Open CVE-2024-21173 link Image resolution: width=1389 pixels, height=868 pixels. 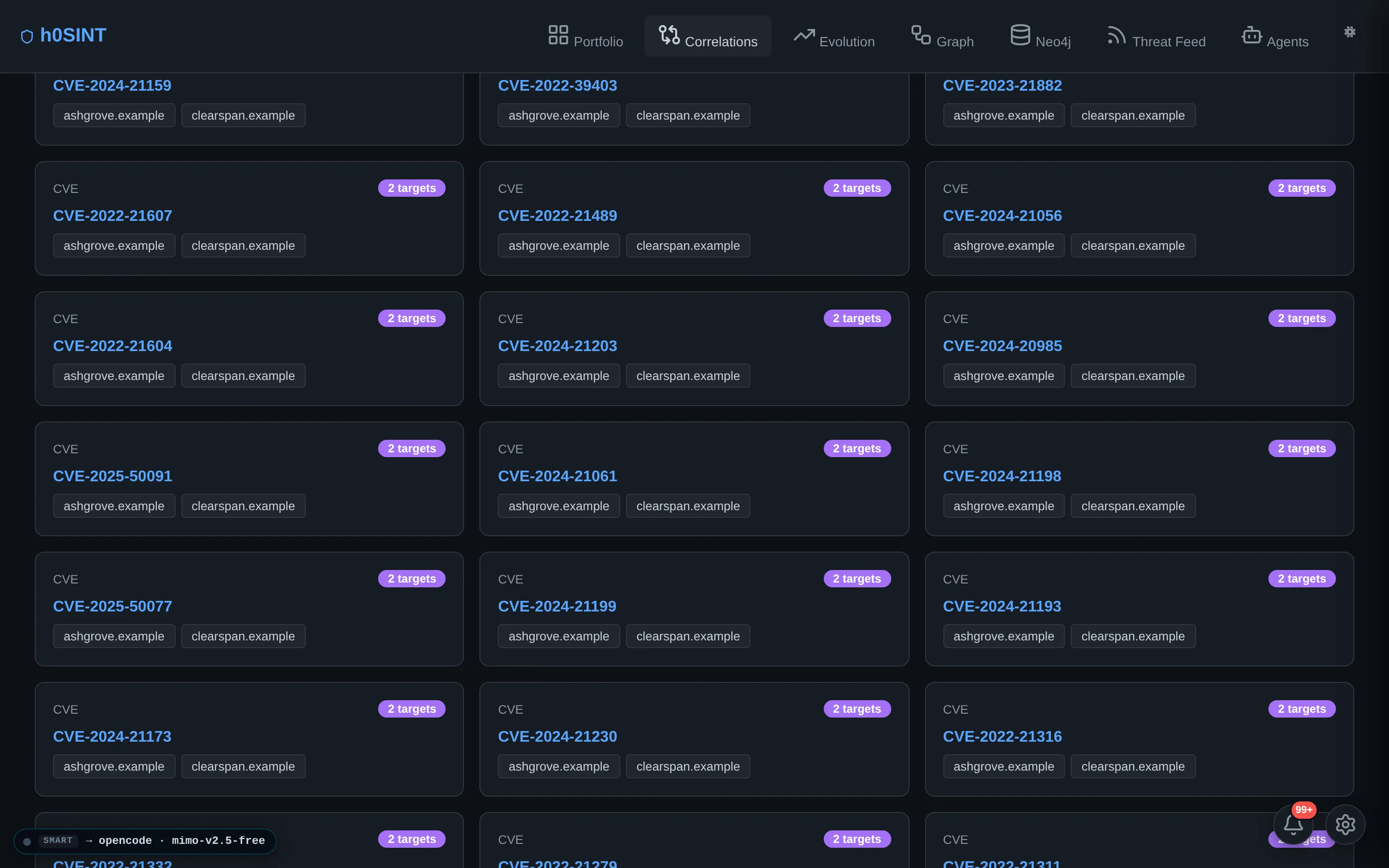[x=112, y=737]
